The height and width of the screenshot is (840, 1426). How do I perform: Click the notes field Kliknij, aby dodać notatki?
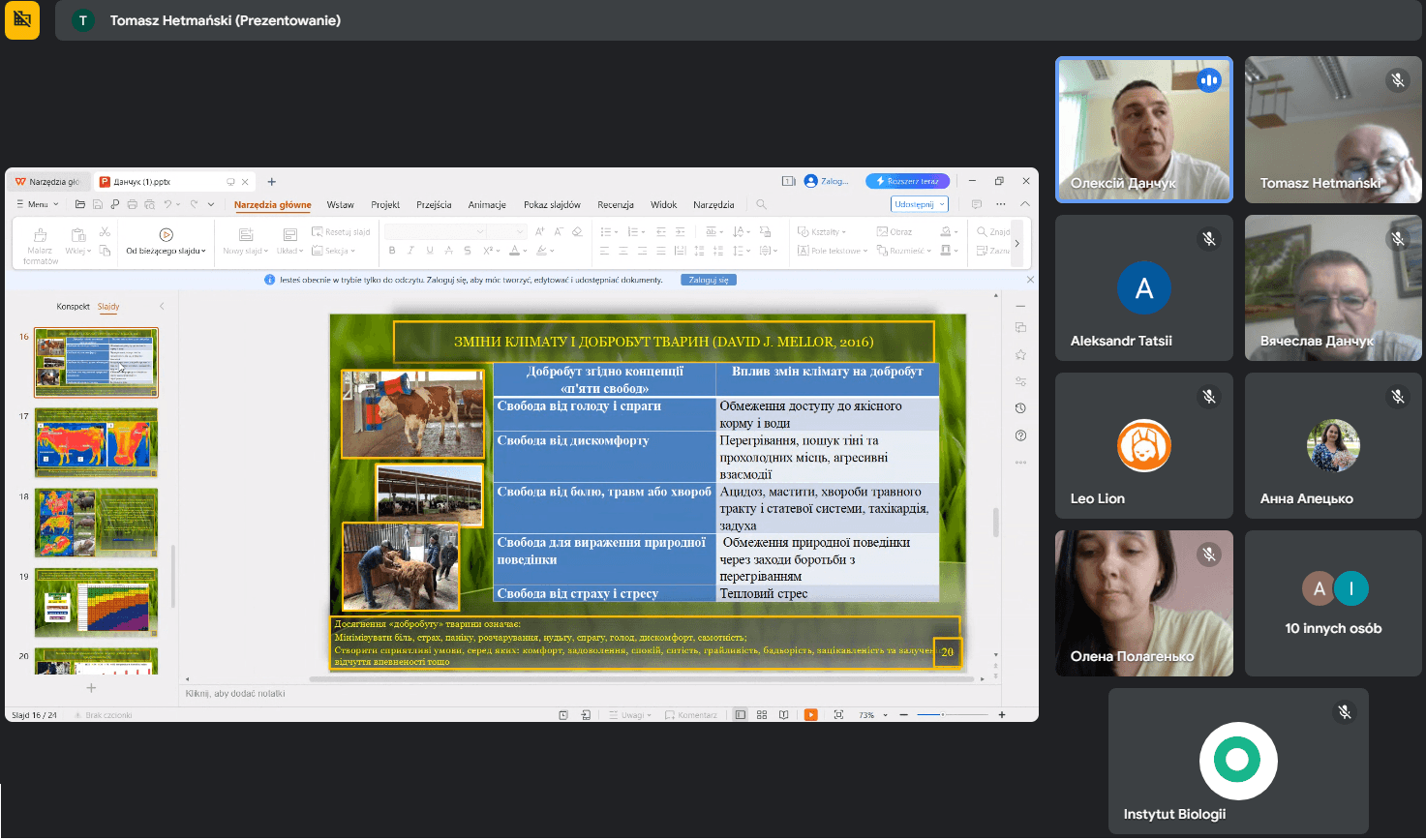pos(235,693)
